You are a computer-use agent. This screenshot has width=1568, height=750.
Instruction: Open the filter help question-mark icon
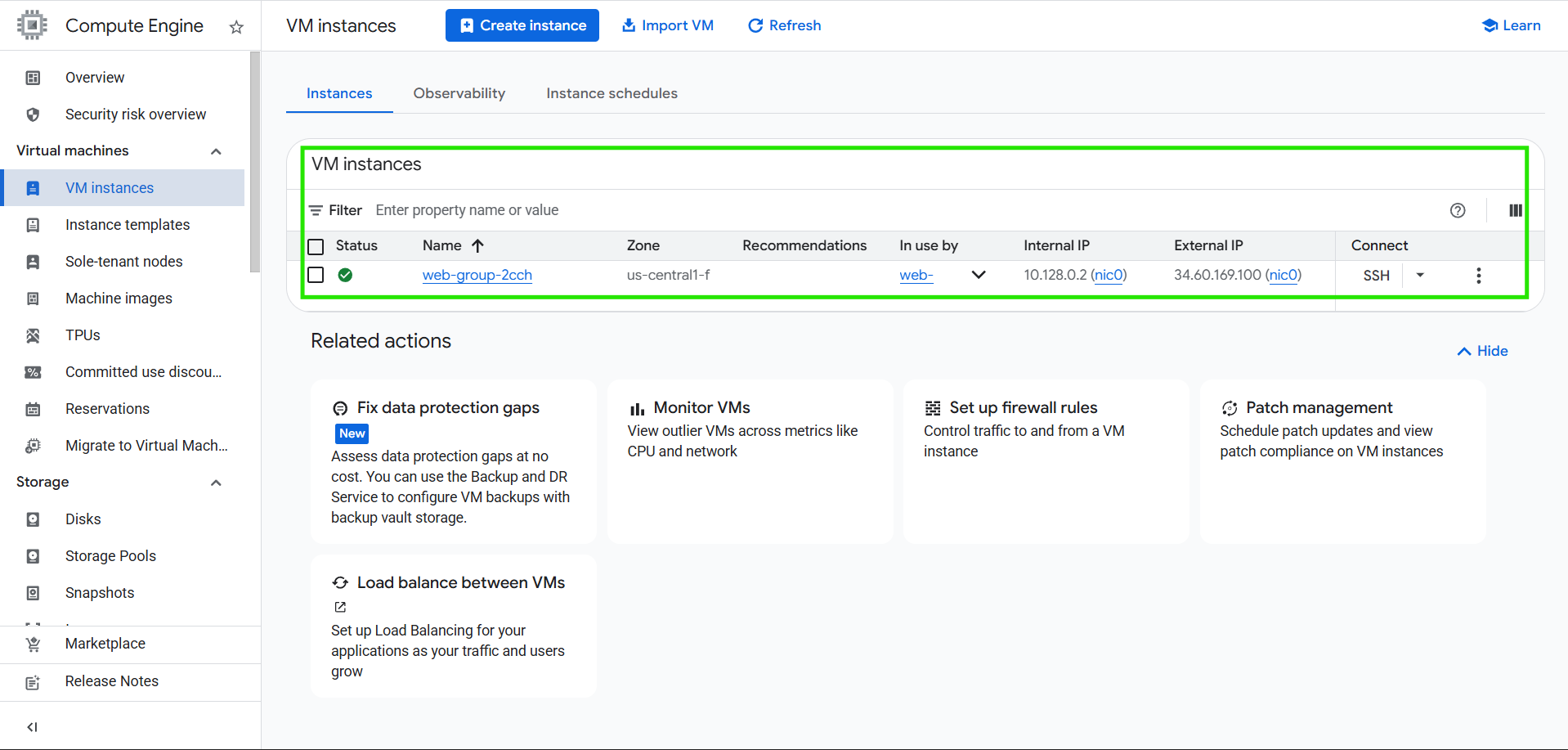1457,210
